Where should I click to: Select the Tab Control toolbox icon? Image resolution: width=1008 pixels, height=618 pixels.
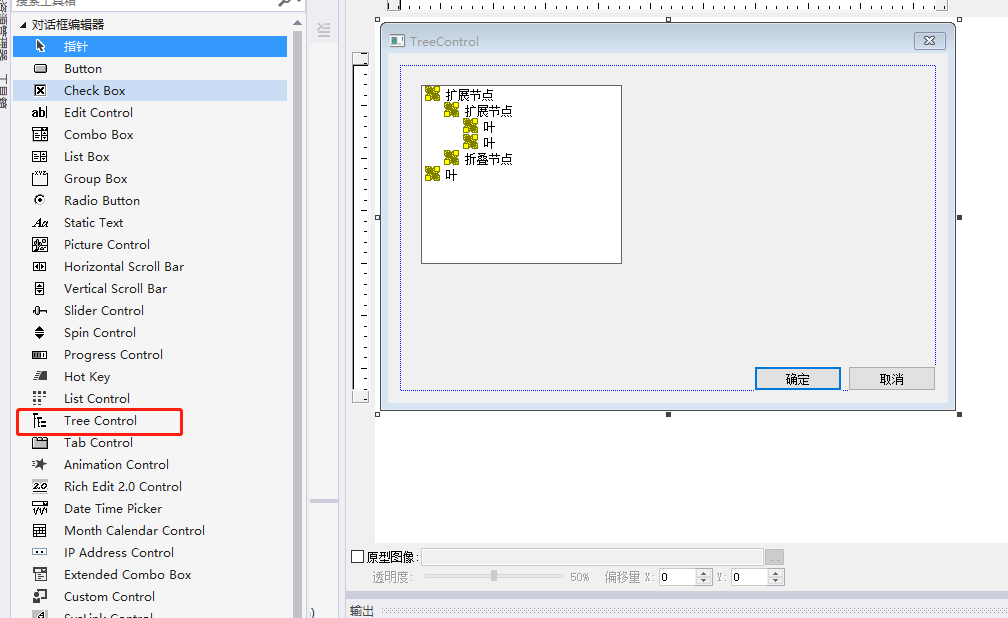[x=40, y=442]
